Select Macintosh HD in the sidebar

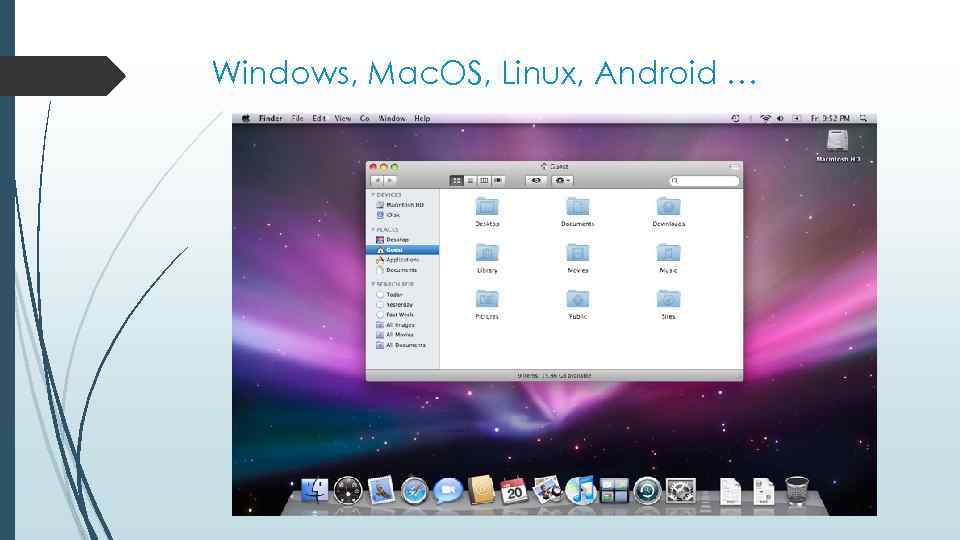click(402, 204)
